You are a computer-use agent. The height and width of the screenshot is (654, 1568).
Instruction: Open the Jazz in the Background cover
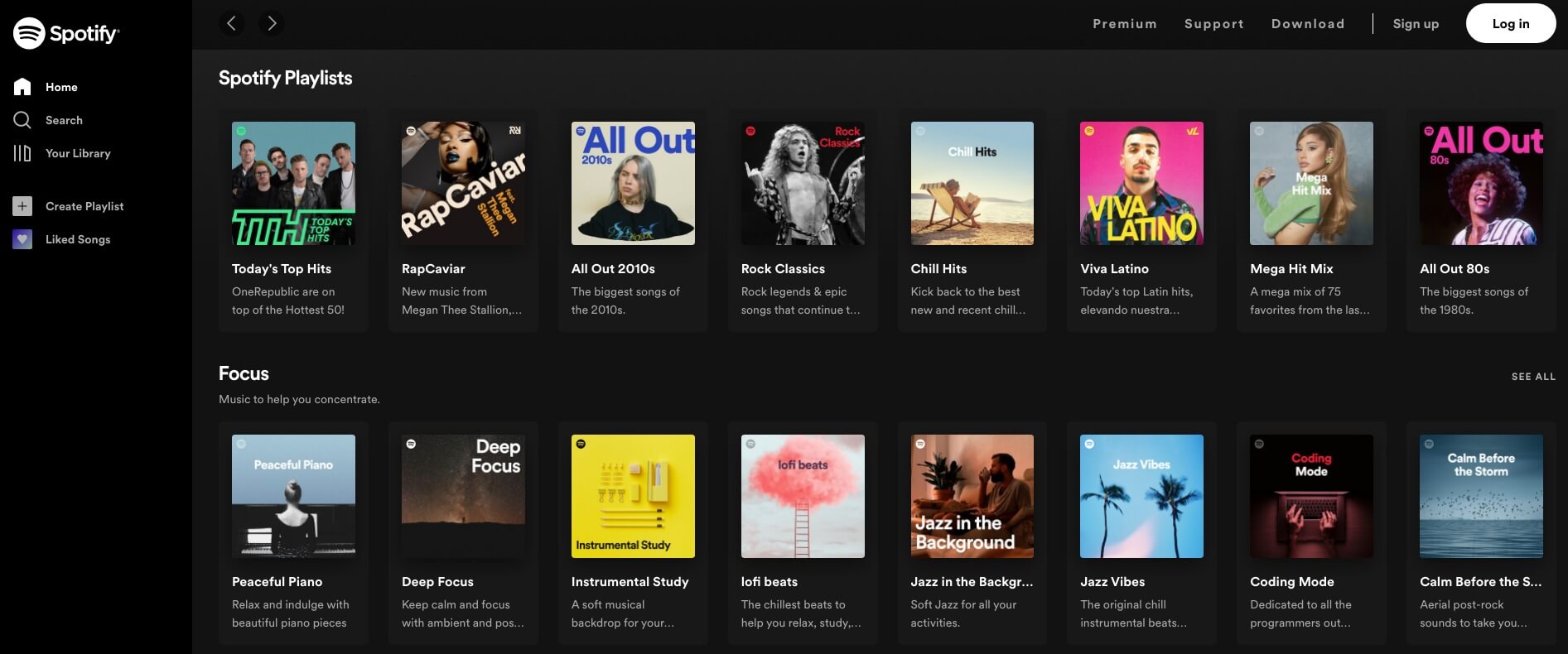972,496
